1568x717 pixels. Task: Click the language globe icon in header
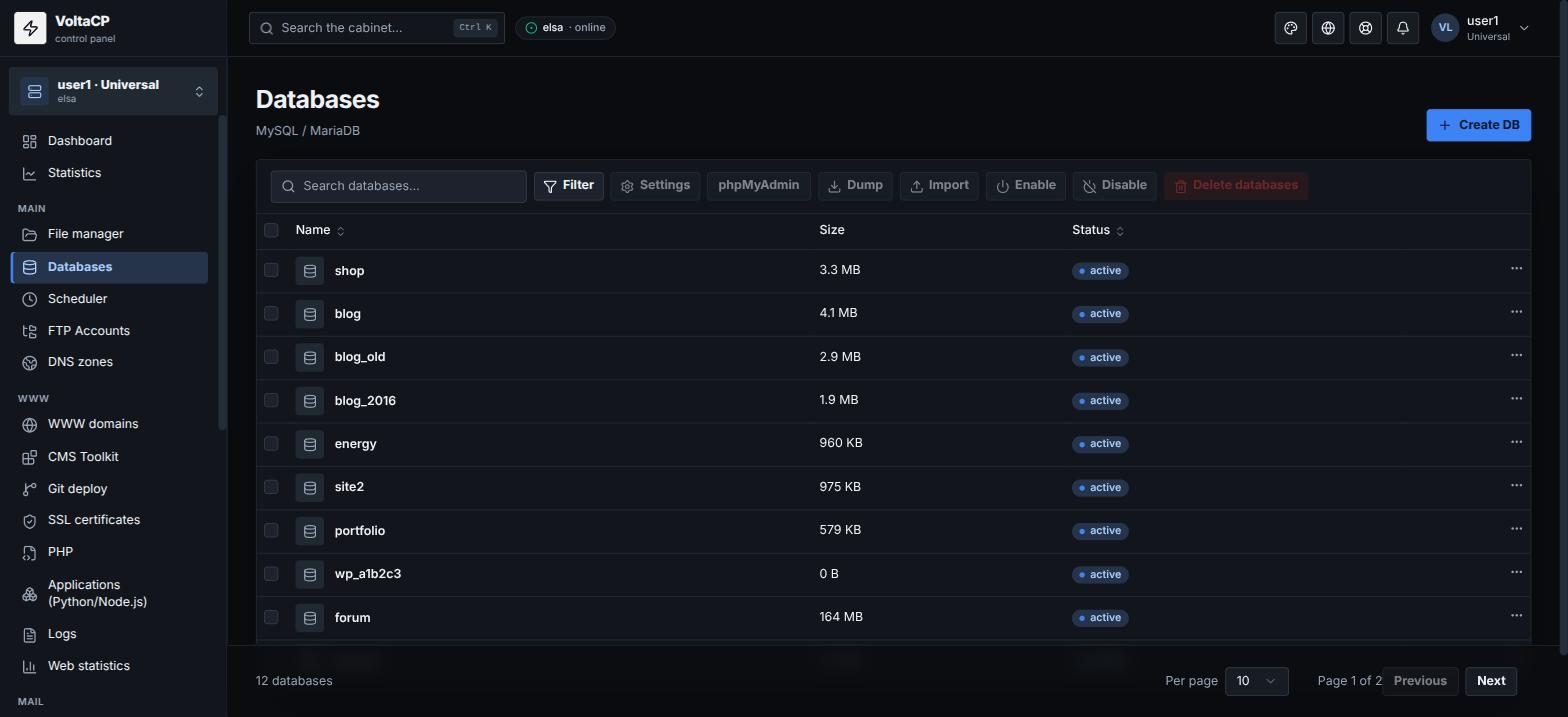[1328, 28]
